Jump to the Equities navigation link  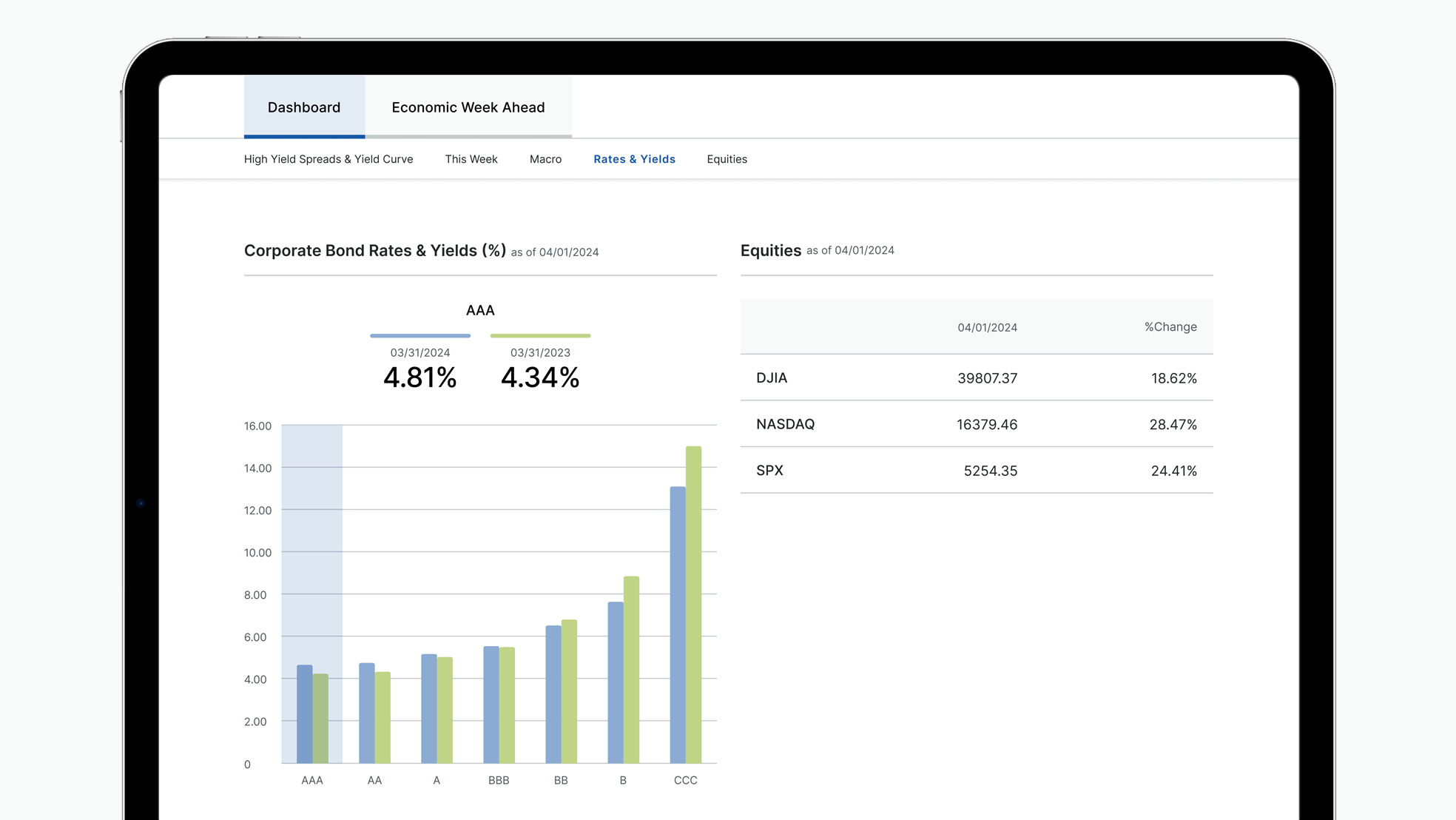[727, 159]
